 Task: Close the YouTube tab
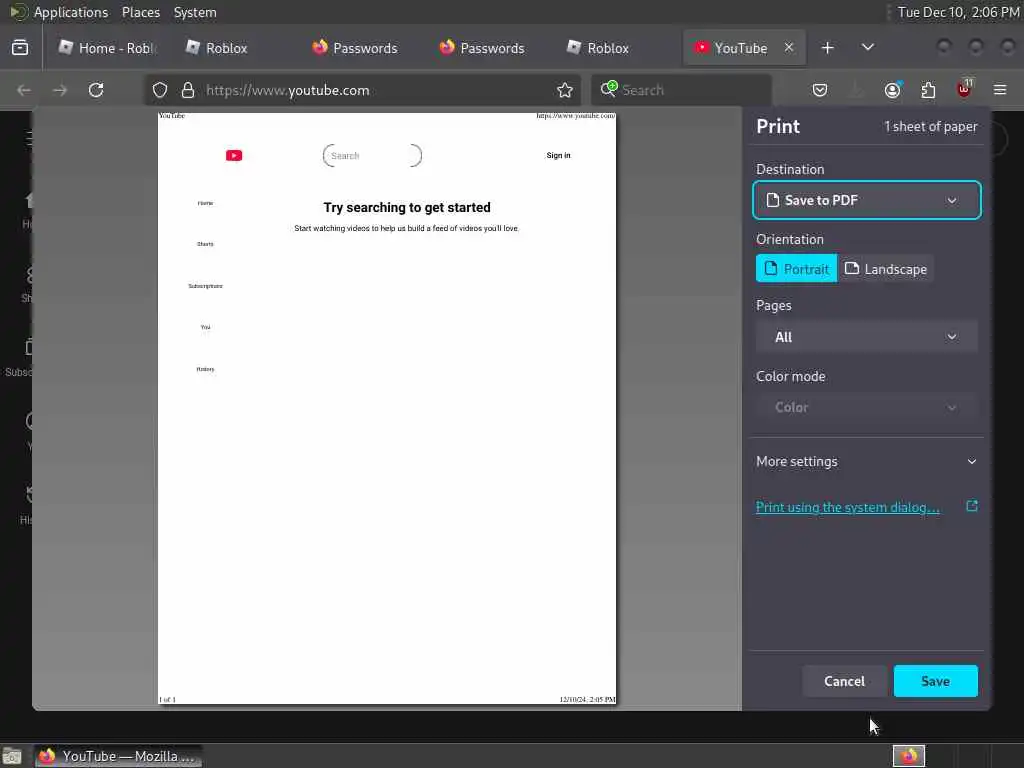789,47
